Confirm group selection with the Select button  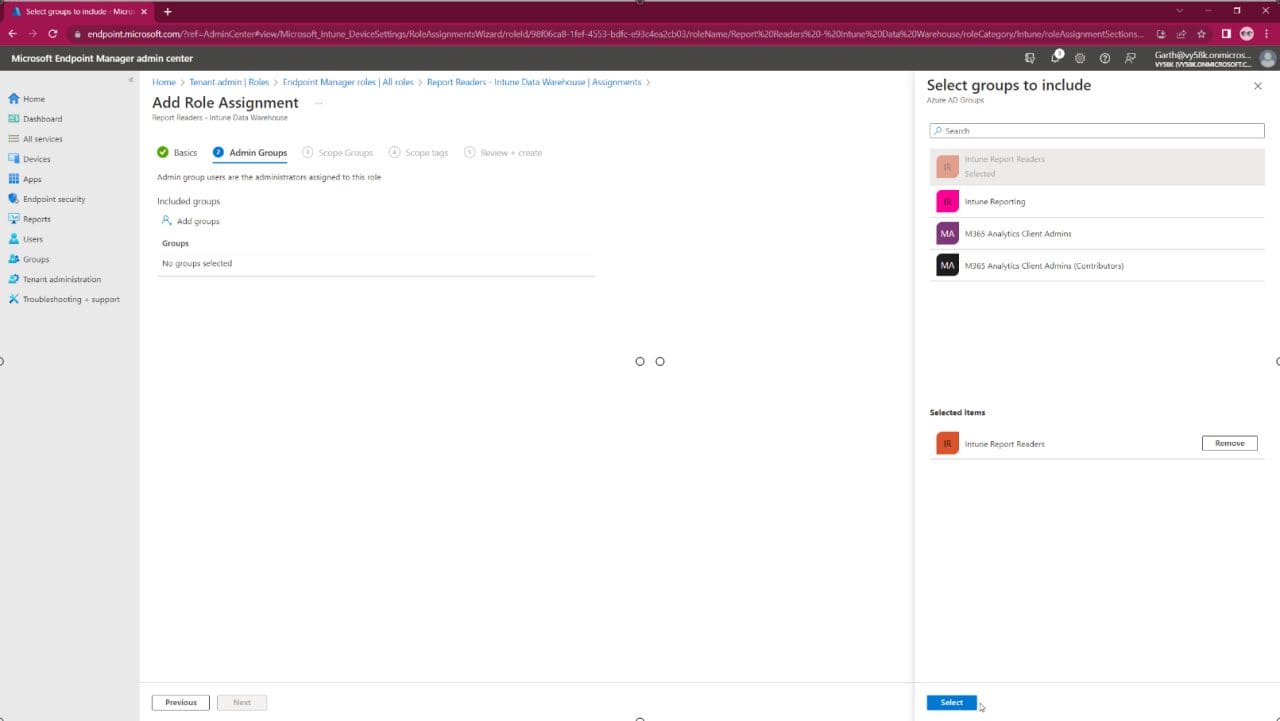tap(950, 702)
